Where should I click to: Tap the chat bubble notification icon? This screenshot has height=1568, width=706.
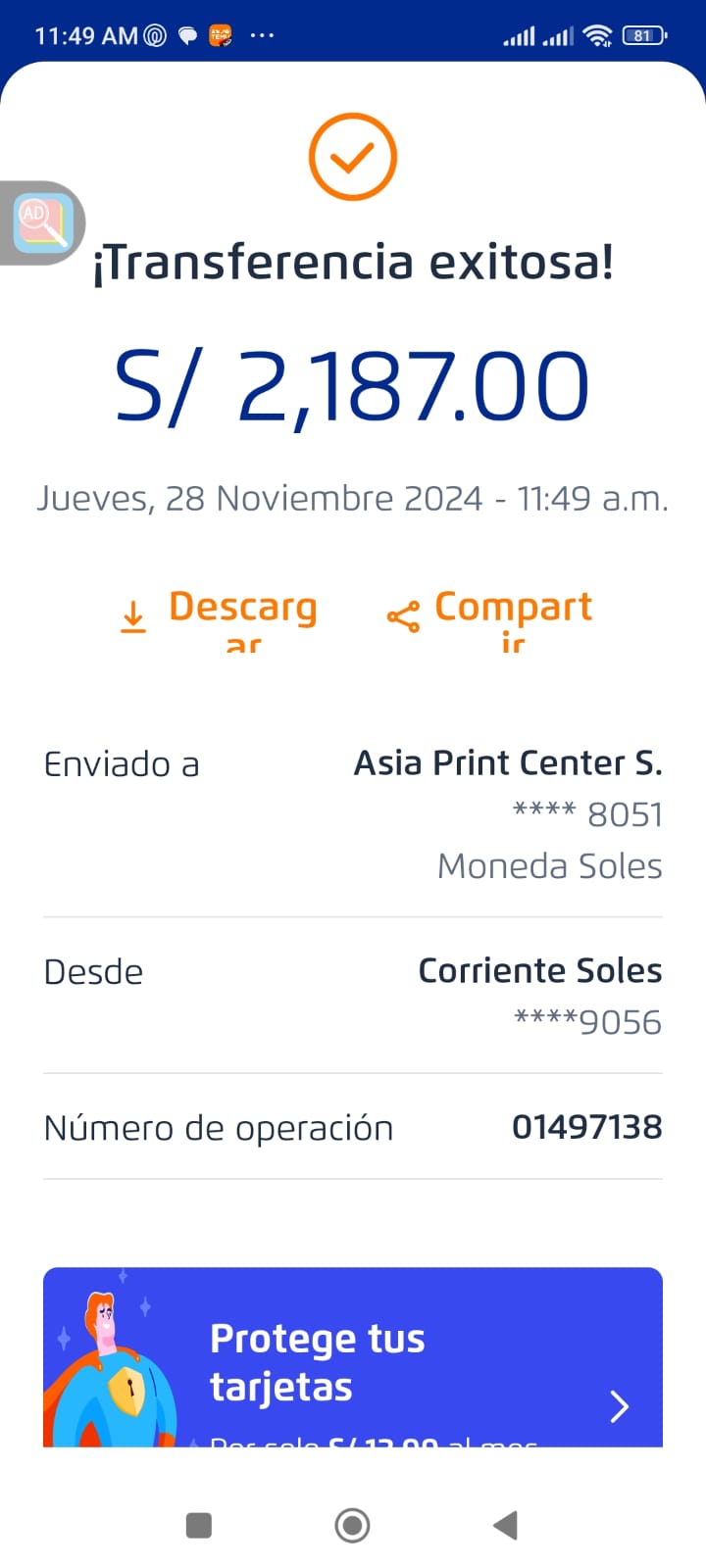[187, 36]
